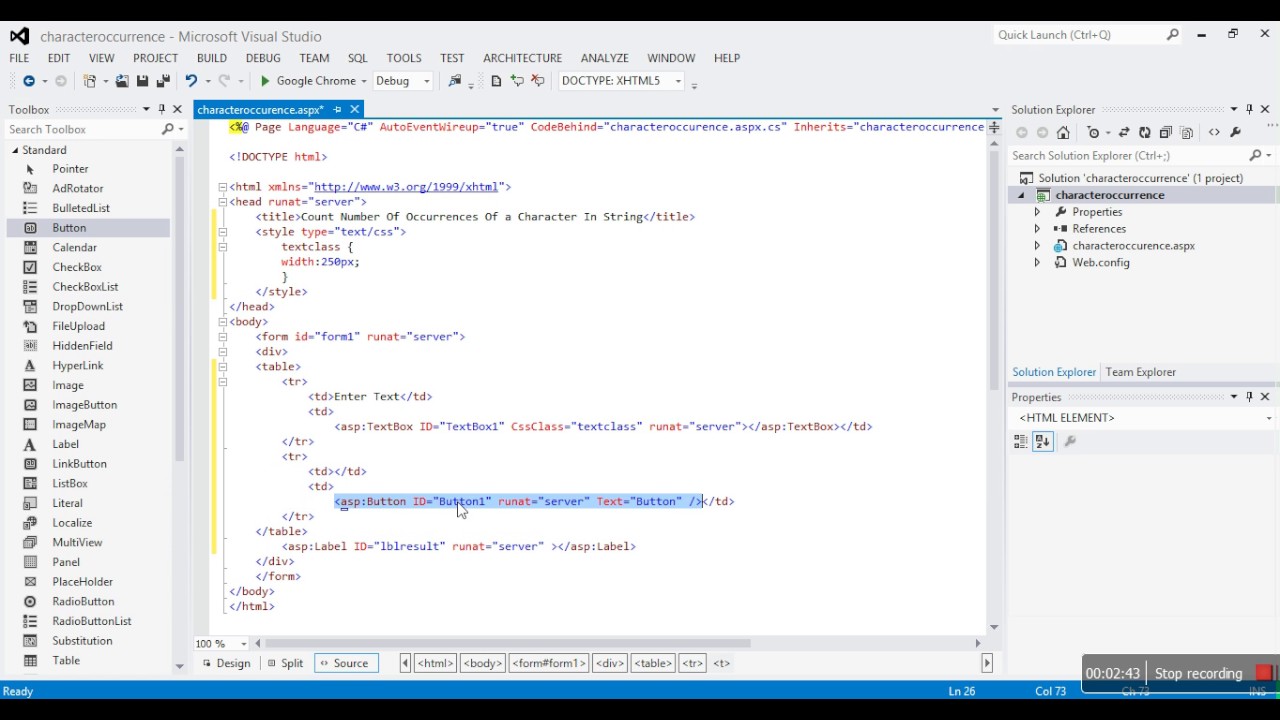
Task: Click the uncomment selection icon in the toolbar
Action: [538, 81]
